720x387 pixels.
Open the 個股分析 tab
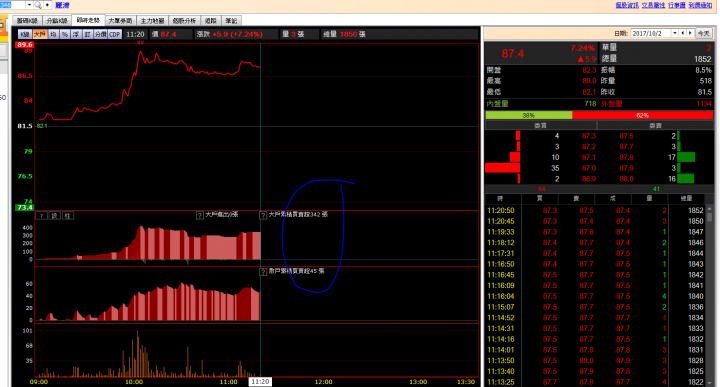click(184, 21)
